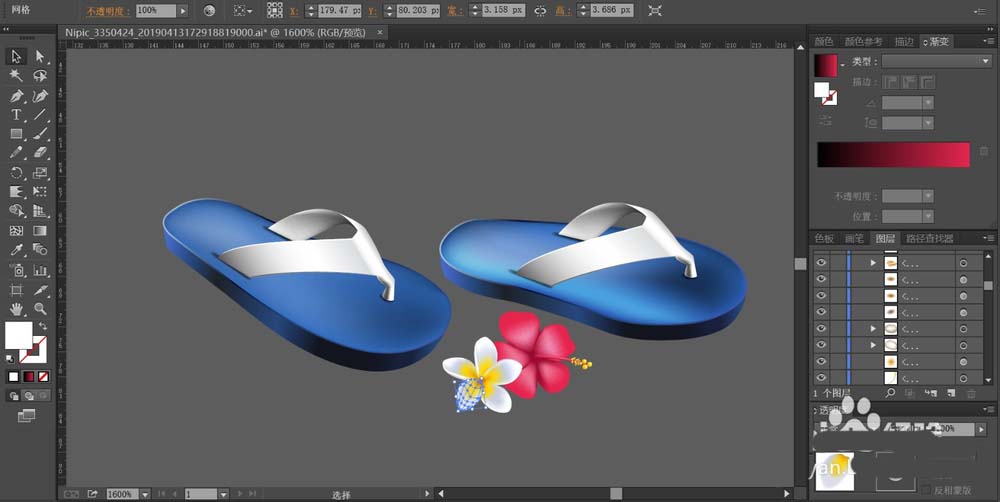Select the Hand tool

[x=16, y=309]
